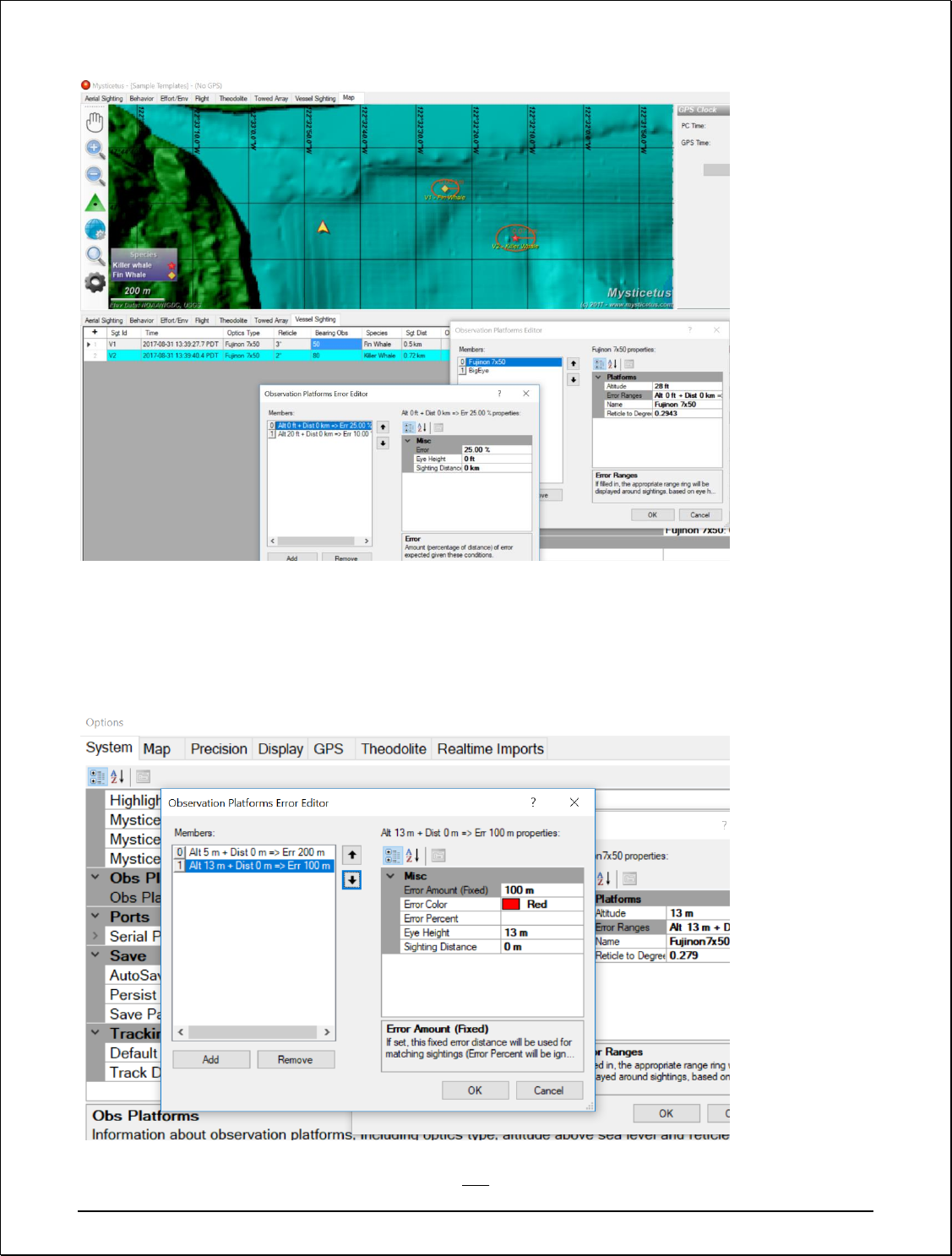This screenshot has width=952, height=1256.
Task: Click the zoom out magnifier on map toolbar
Action: tap(95, 176)
